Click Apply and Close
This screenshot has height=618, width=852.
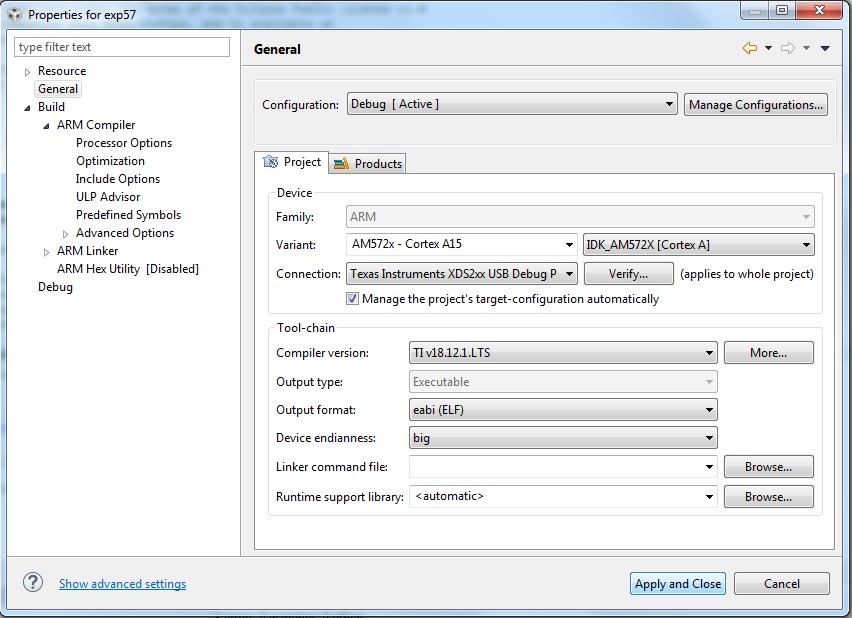[677, 583]
